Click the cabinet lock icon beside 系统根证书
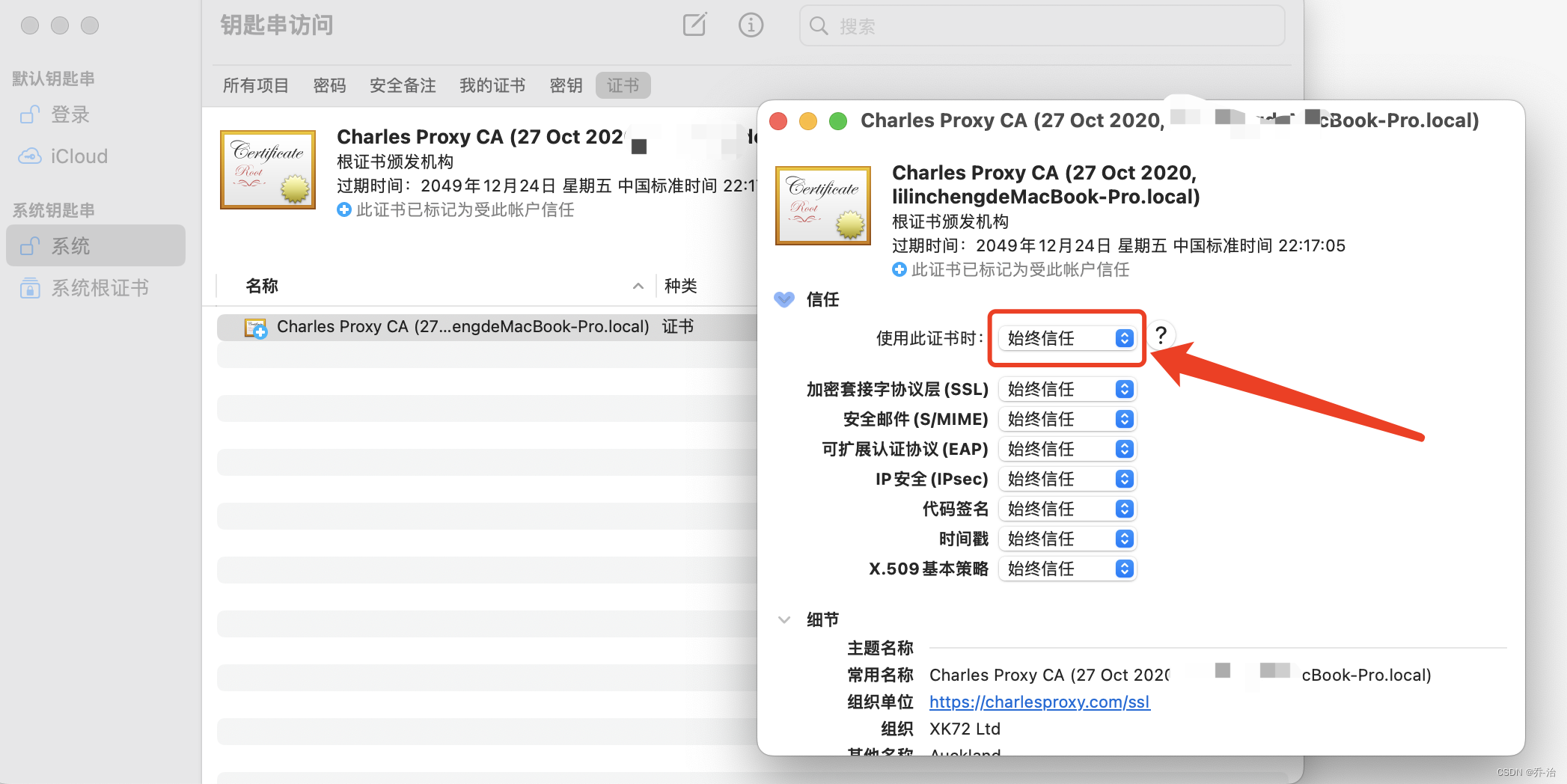The width and height of the screenshot is (1567, 784). tap(30, 288)
